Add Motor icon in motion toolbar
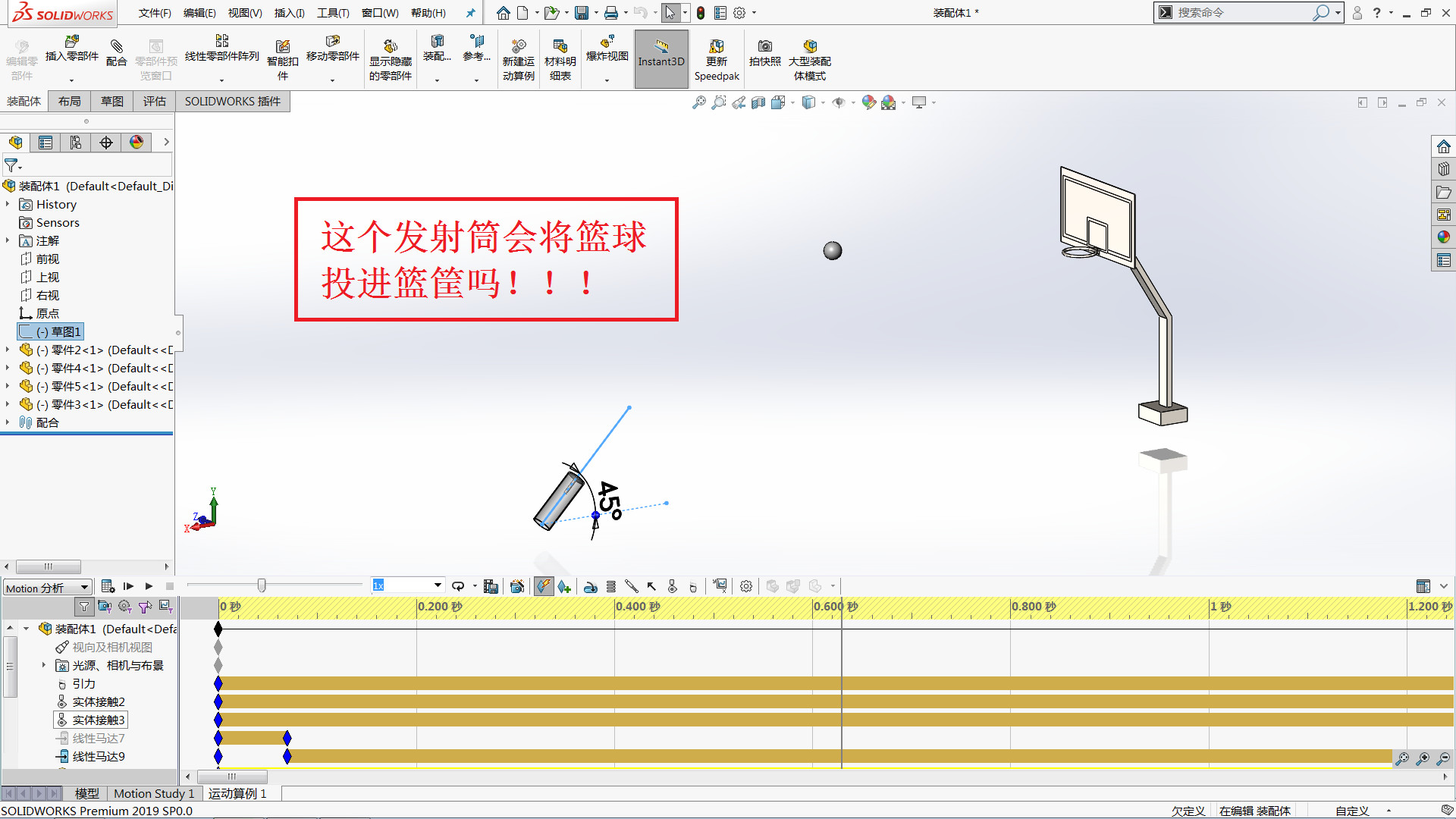The image size is (1456, 819). (590, 586)
